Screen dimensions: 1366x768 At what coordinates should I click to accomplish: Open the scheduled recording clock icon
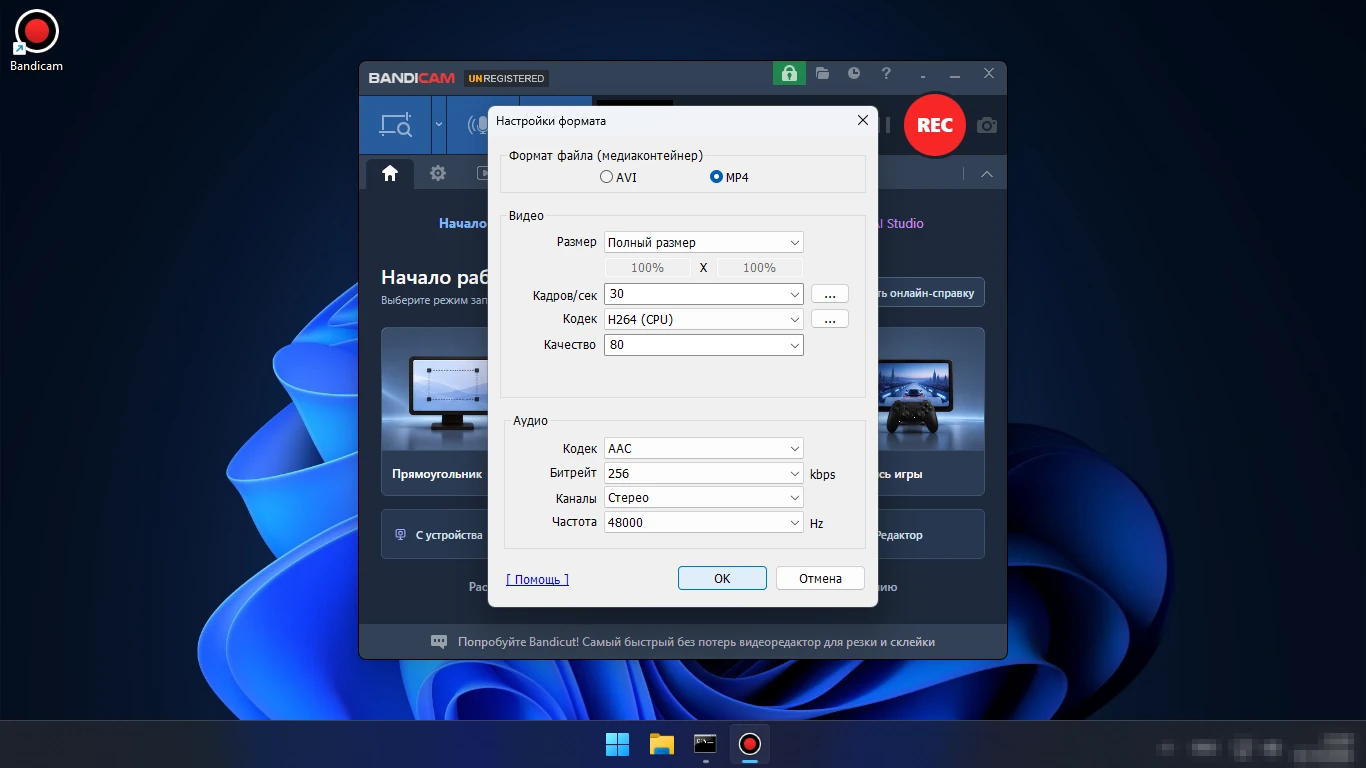point(854,74)
